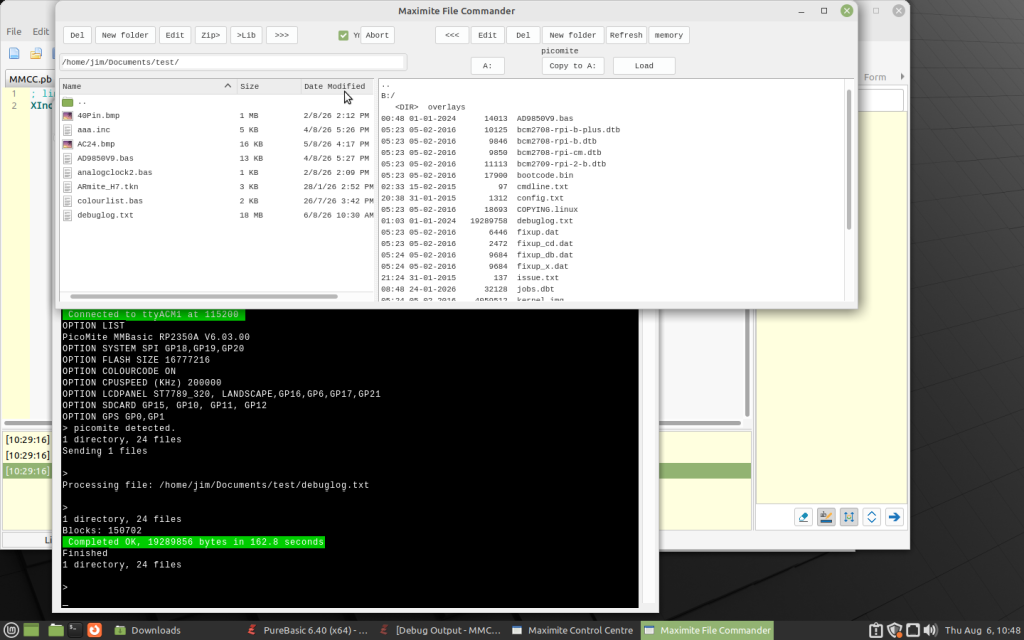Click the left-side Edit button

click(174, 35)
